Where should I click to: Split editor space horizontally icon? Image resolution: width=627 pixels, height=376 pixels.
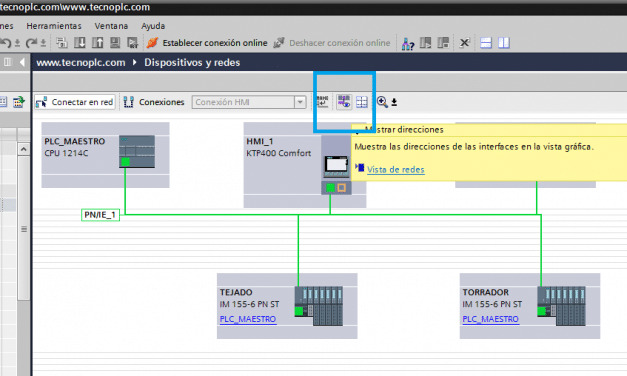486,43
